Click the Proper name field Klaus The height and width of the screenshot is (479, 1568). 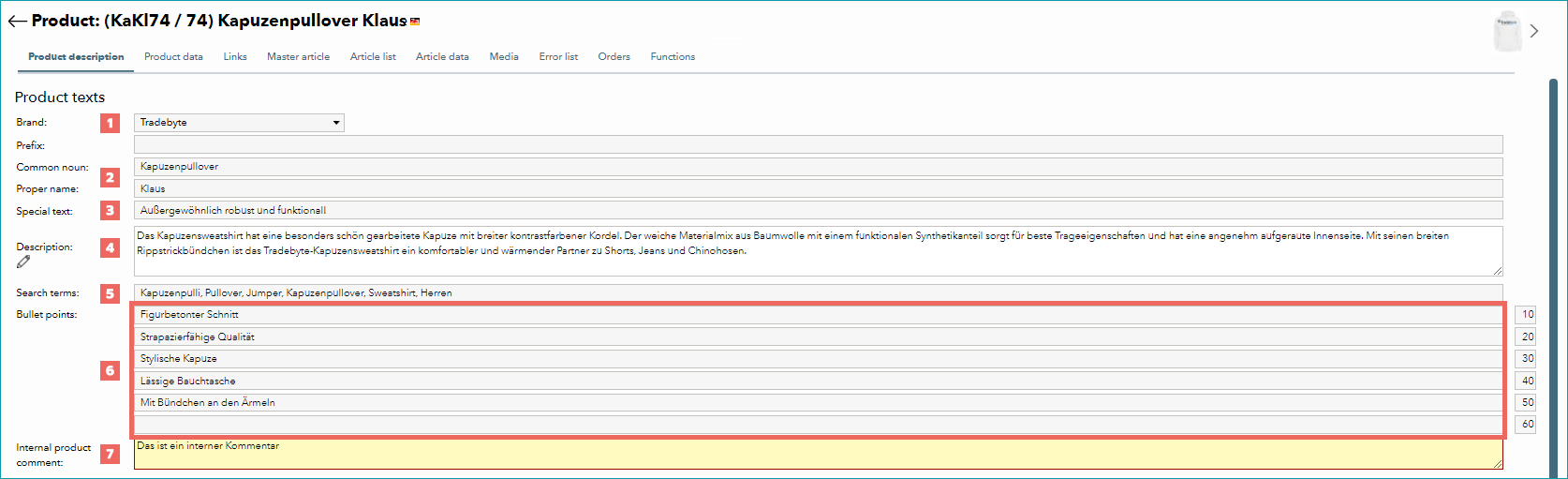tap(819, 188)
